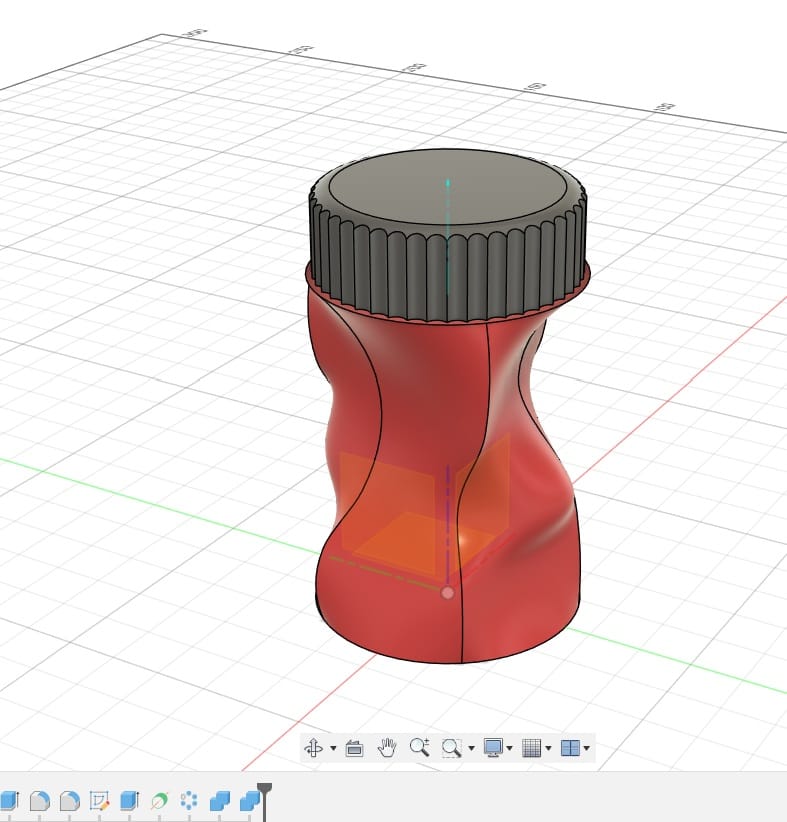The width and height of the screenshot is (787, 822).
Task: Expand the Viewports dropdown arrow
Action: (x=587, y=748)
